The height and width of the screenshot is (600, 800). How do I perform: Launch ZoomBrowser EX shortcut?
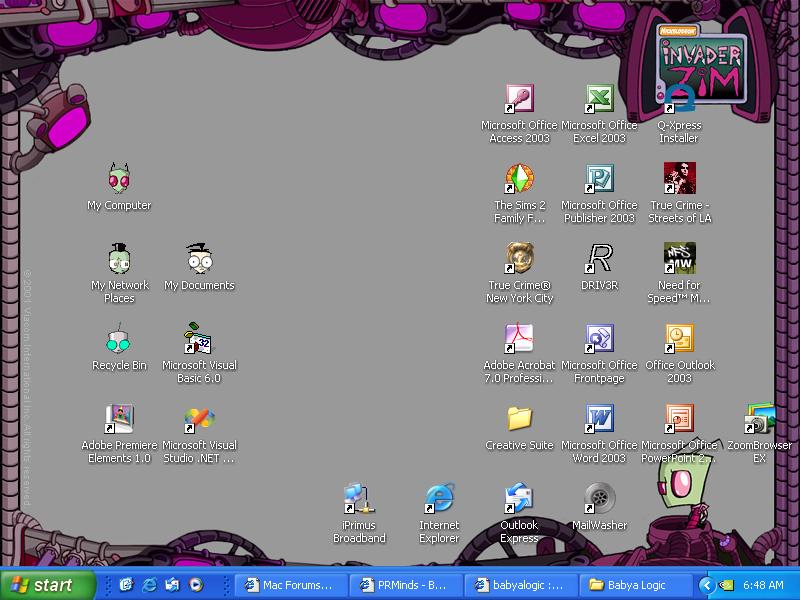[759, 418]
